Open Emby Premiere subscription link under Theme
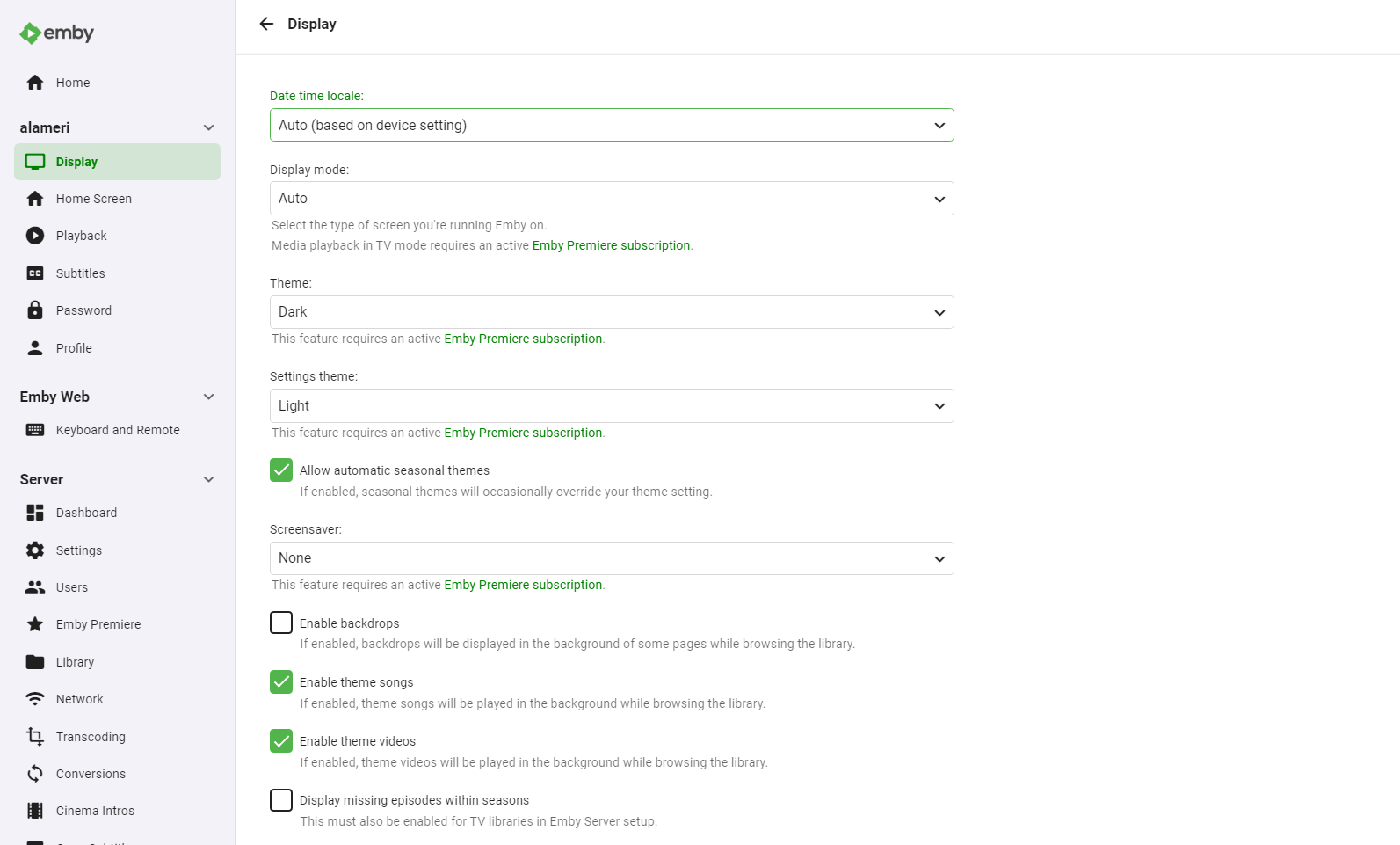 (x=523, y=339)
